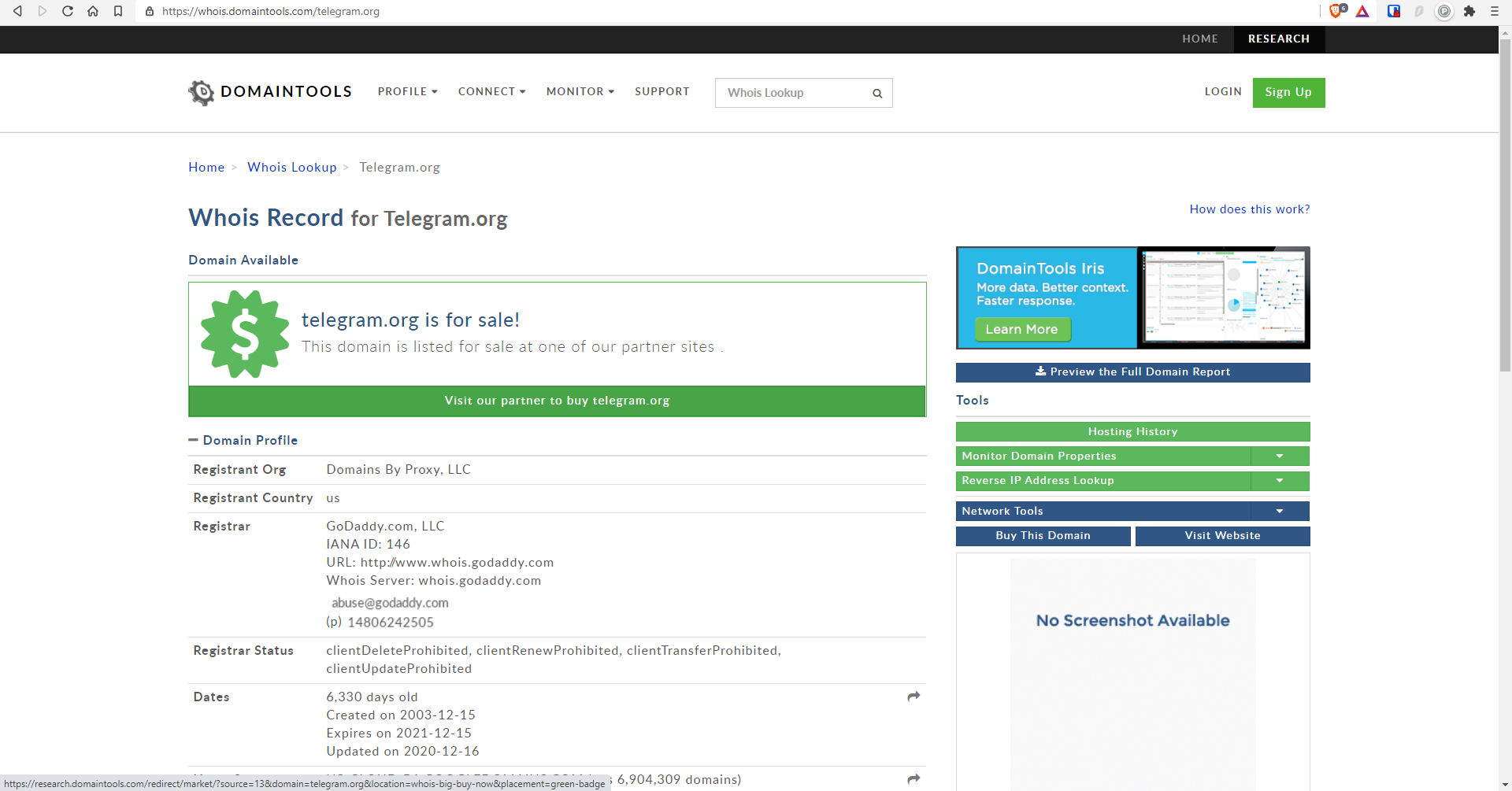Click the DomainTools gear logo
The image size is (1512, 791).
pyautogui.click(x=202, y=92)
